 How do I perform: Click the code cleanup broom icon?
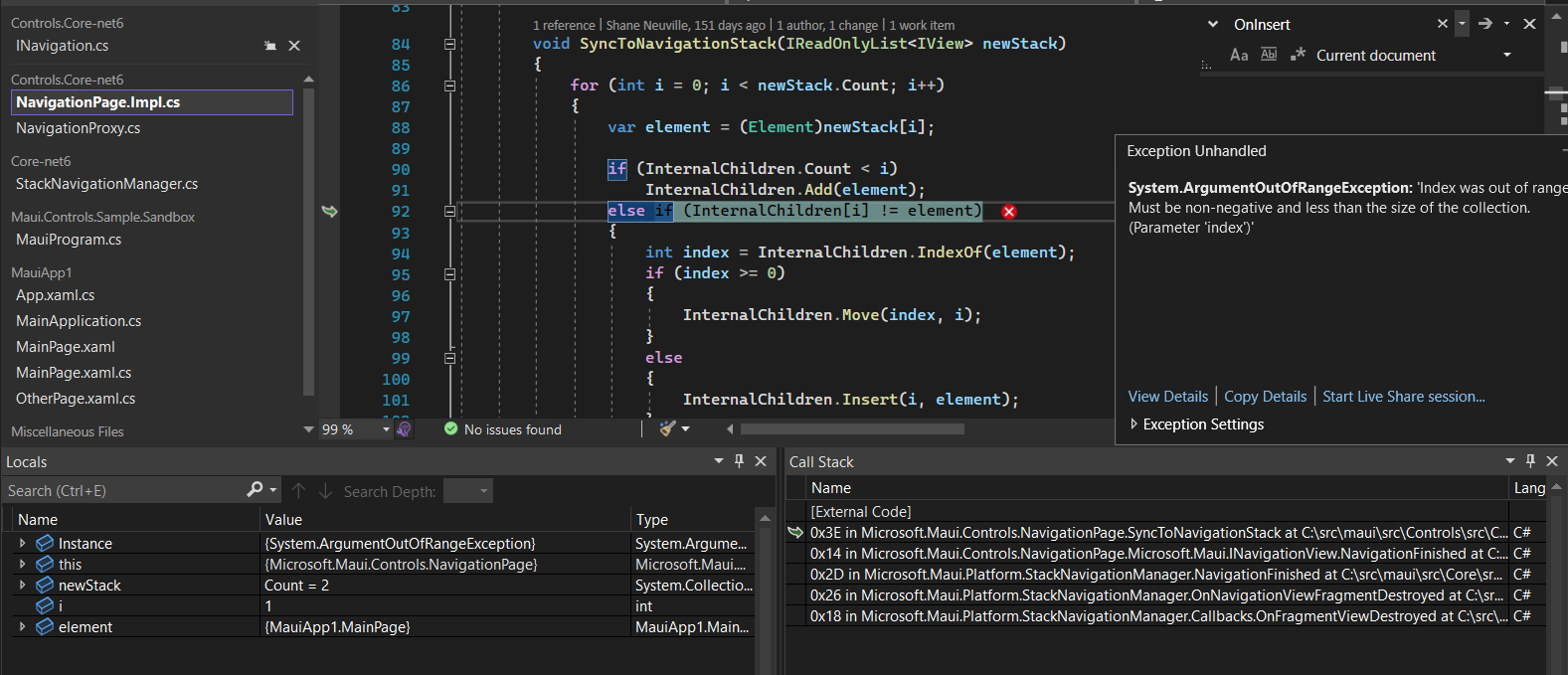(667, 428)
